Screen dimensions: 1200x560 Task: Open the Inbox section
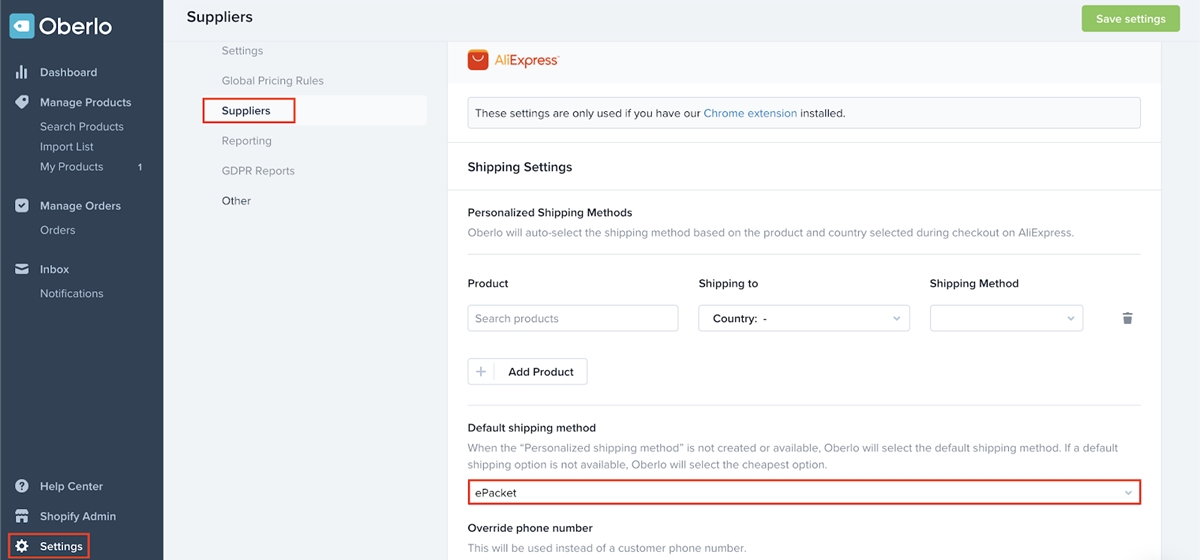pyautogui.click(x=54, y=269)
